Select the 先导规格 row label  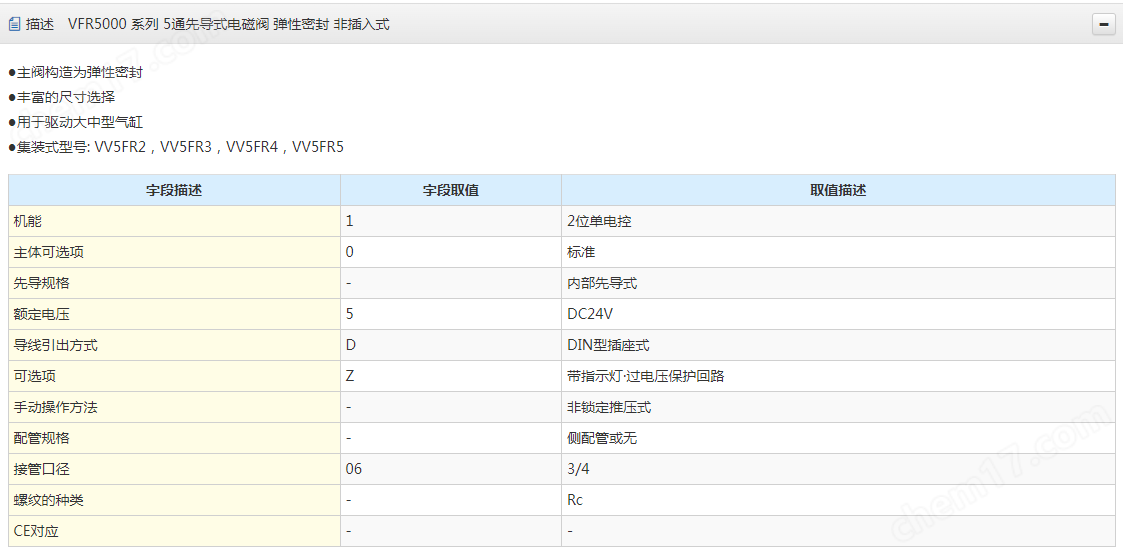pos(174,283)
